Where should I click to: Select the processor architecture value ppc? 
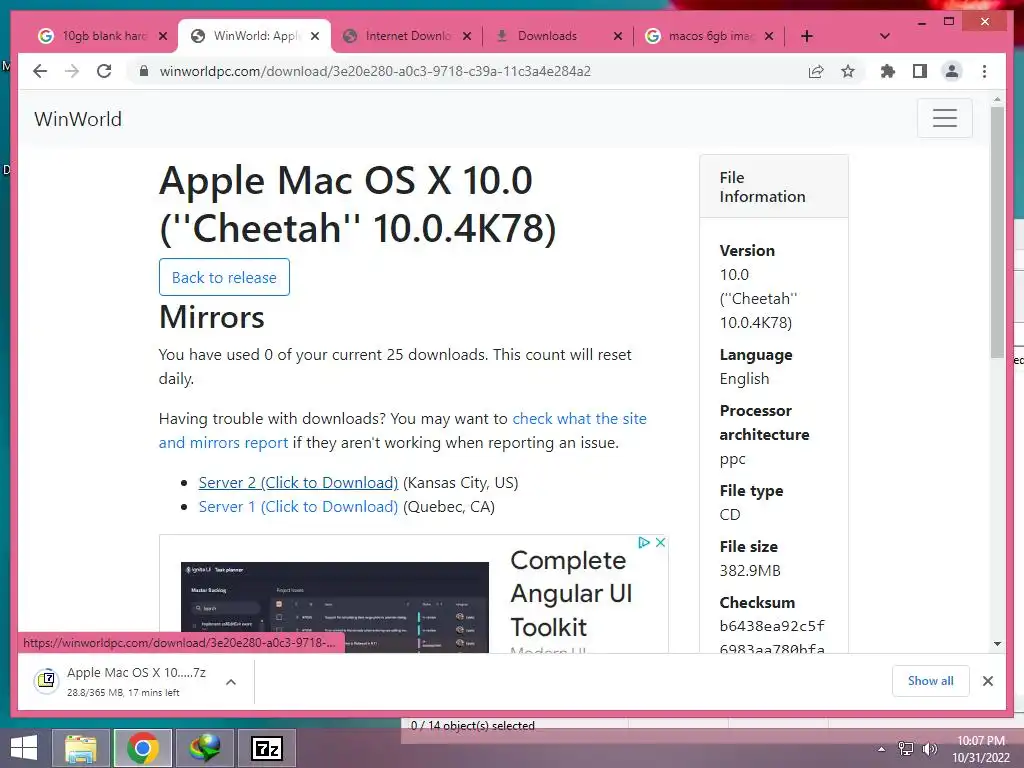point(732,459)
